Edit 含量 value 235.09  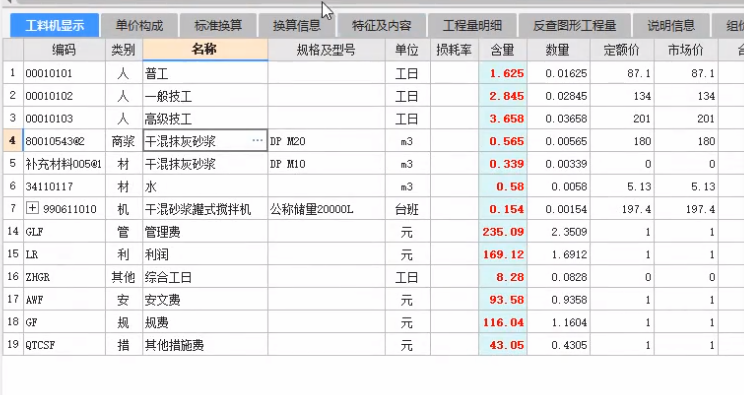503,232
